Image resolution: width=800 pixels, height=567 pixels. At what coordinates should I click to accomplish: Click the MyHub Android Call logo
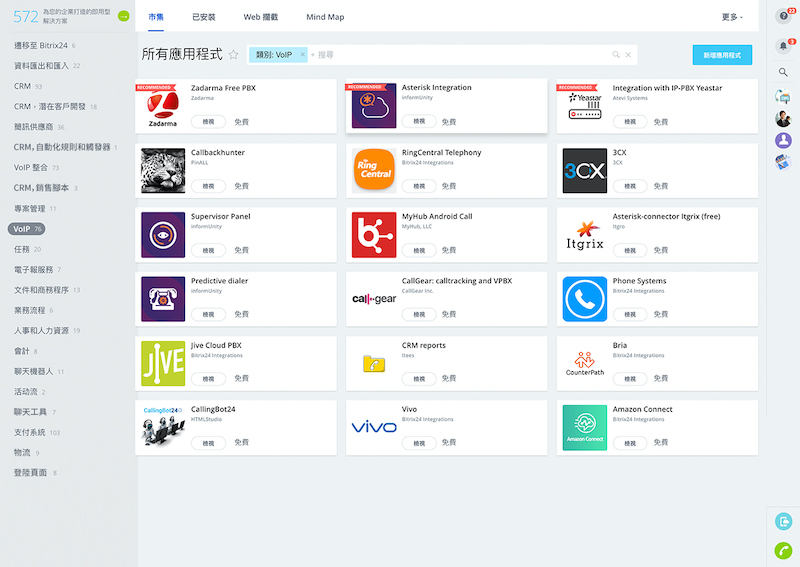[x=374, y=235]
